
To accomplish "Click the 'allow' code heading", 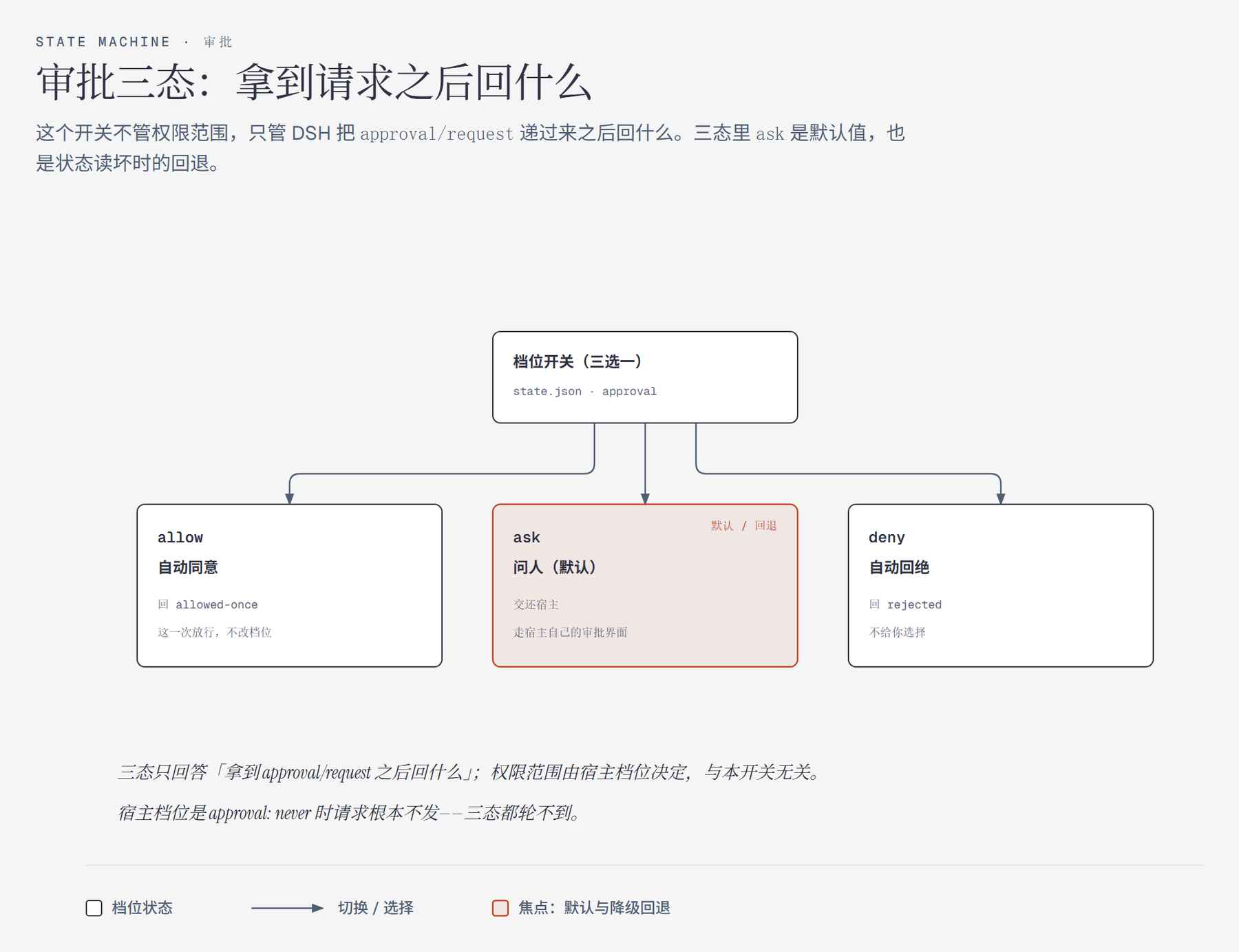I will click(180, 538).
